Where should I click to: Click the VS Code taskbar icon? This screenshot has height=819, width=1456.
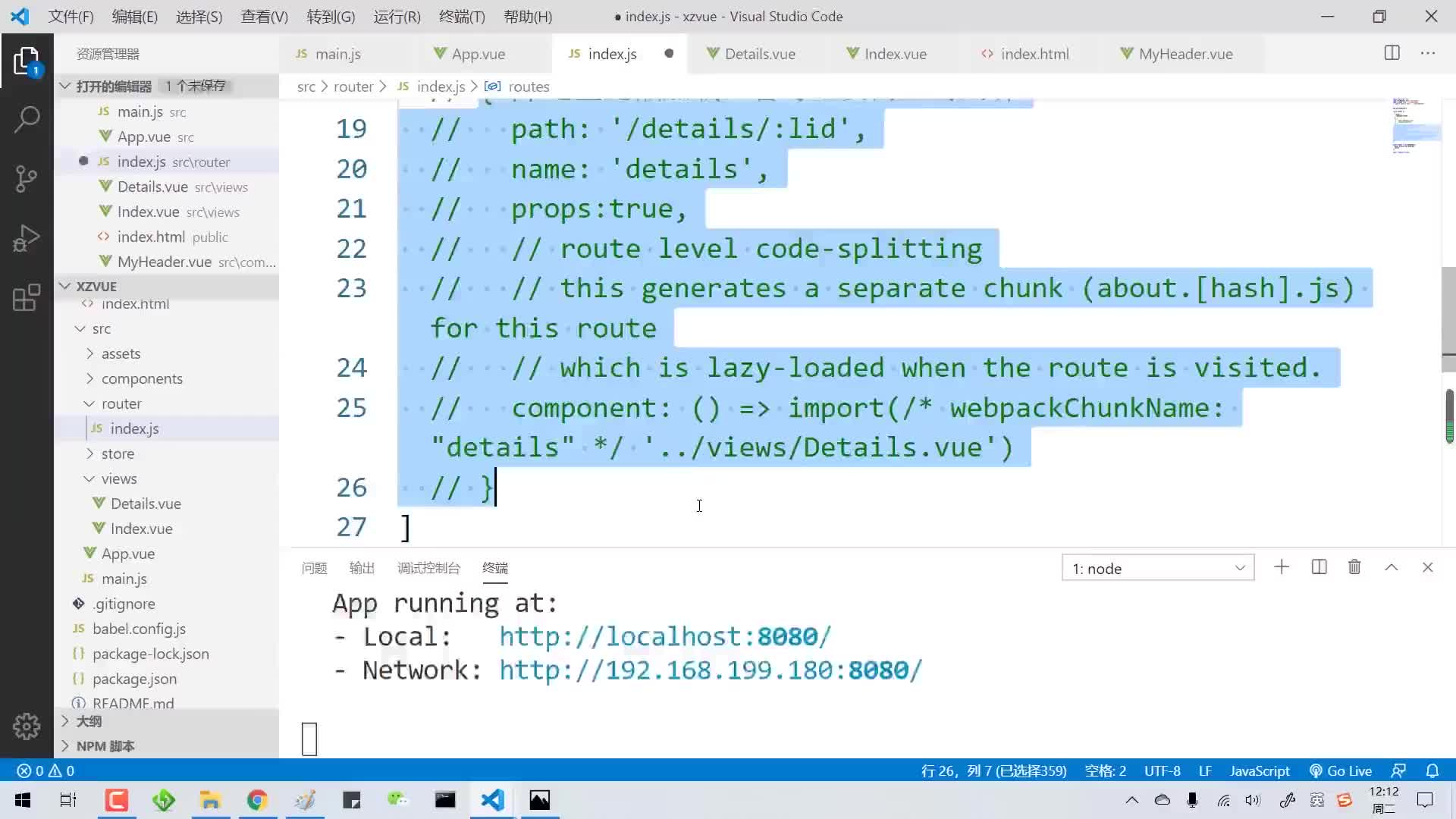pyautogui.click(x=492, y=800)
